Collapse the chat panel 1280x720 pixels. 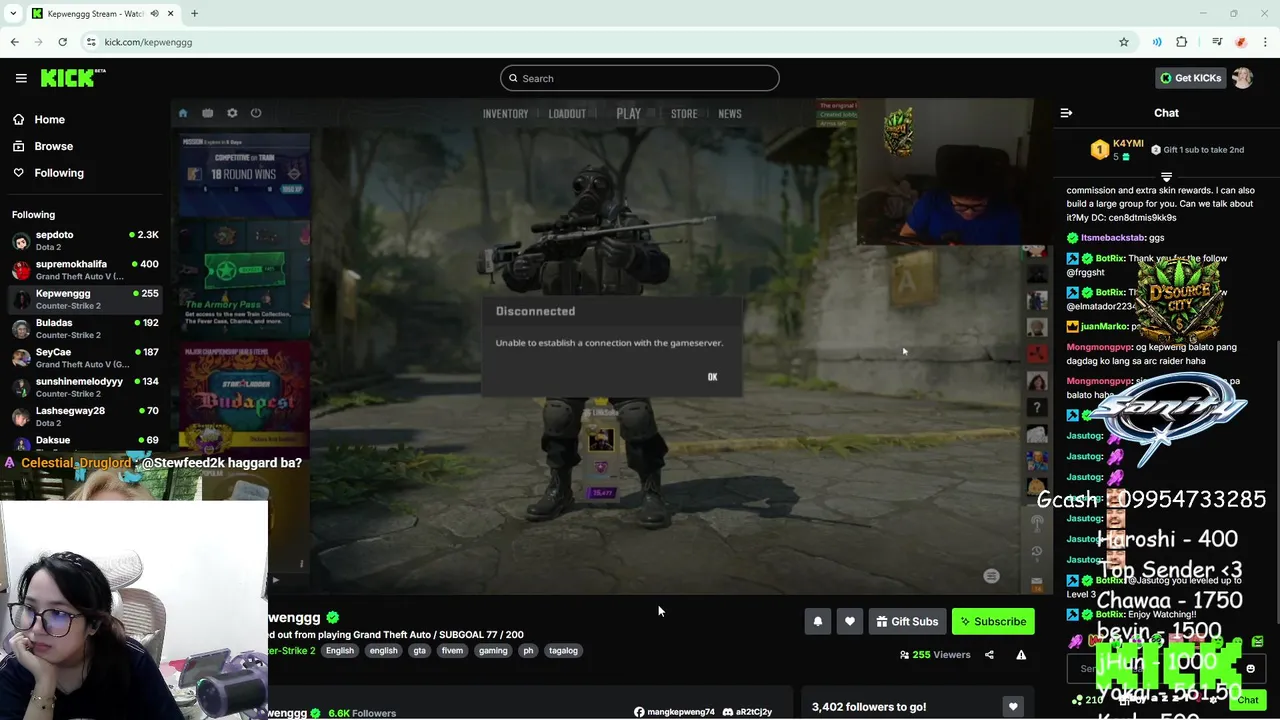pos(1066,113)
